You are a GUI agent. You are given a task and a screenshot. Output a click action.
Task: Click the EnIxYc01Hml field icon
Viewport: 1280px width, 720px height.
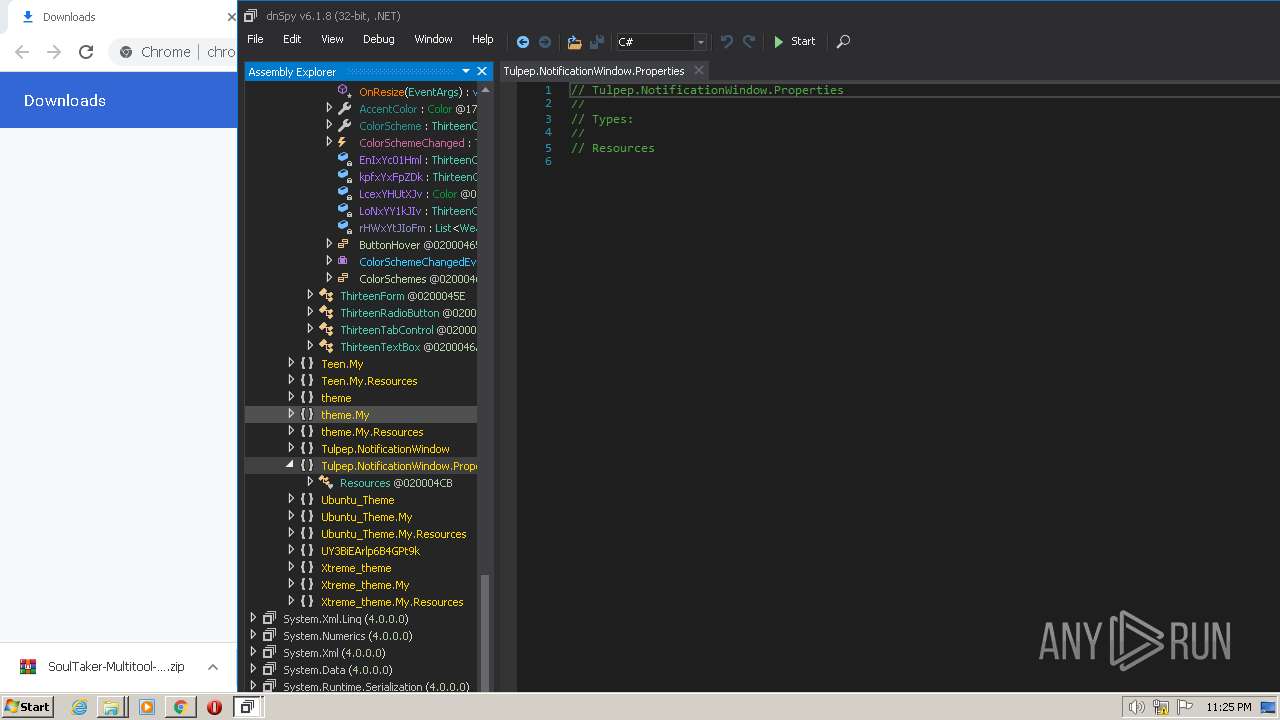(x=344, y=159)
